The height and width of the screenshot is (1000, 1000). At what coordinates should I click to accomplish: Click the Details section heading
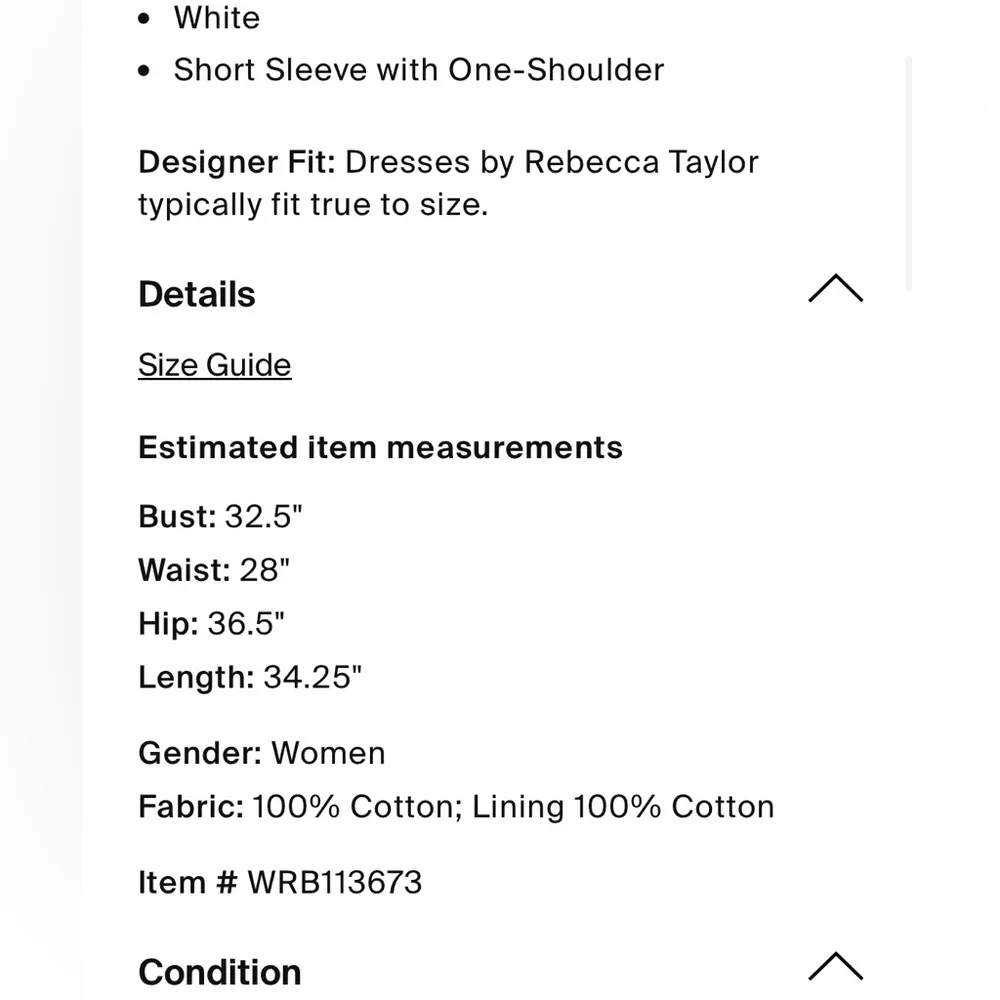click(x=197, y=295)
